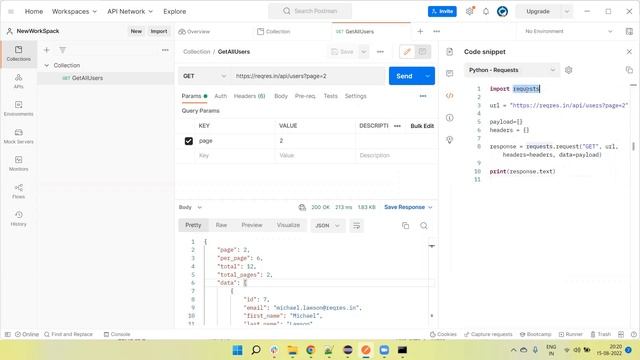The height and width of the screenshot is (360, 640).
Task: Open the comment icon beside pencil
Action: coord(422,52)
